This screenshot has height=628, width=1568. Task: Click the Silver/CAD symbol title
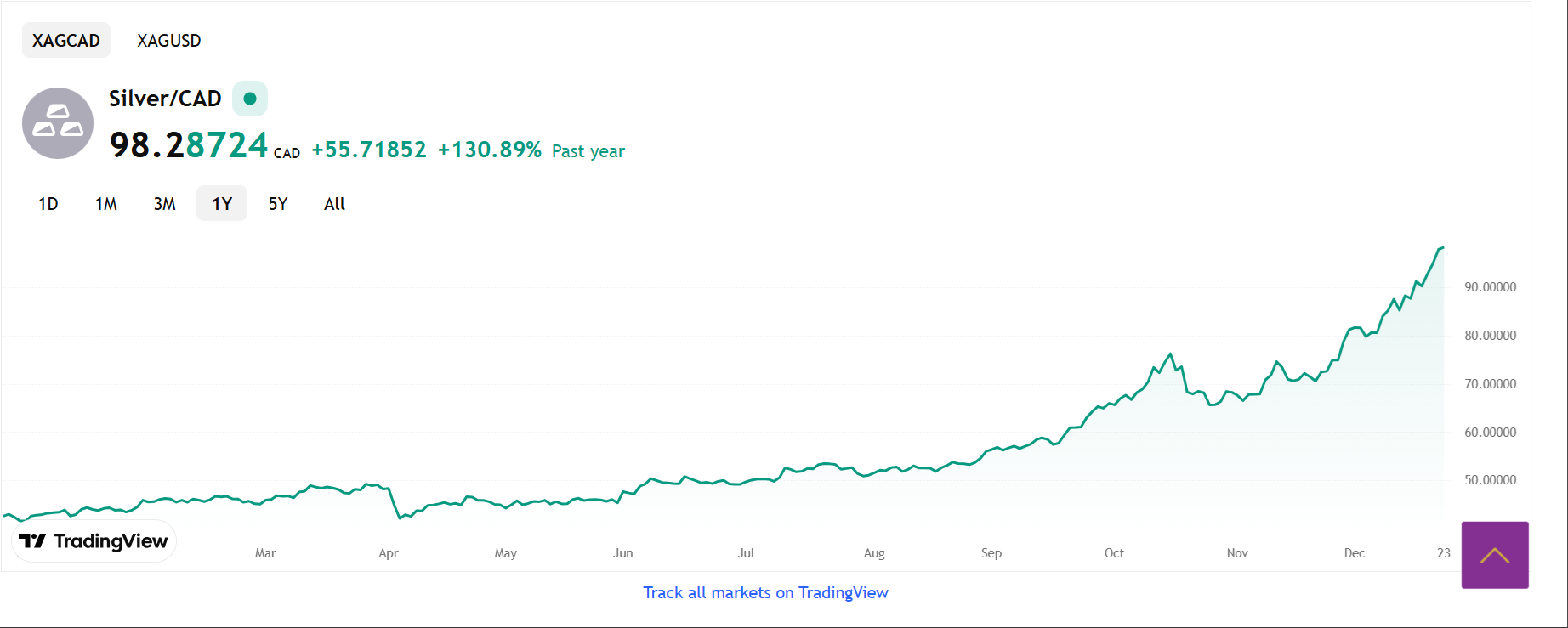(x=165, y=99)
